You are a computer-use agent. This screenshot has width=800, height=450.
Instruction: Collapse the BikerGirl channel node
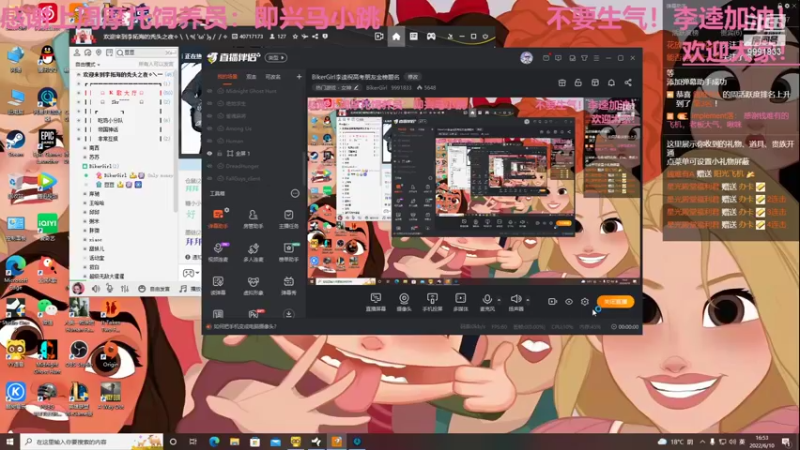coord(84,166)
